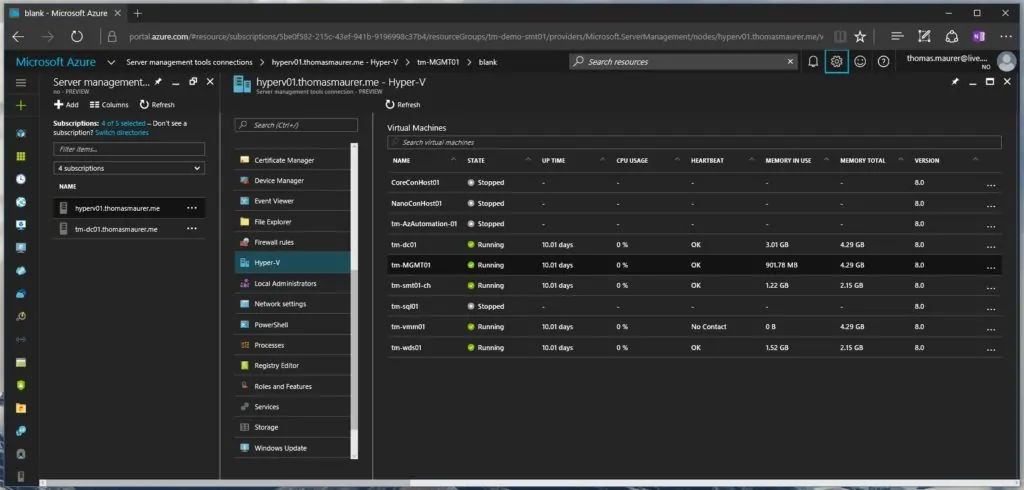Open the globe App Services sidebar icon
The height and width of the screenshot is (490, 1024).
tap(21, 202)
